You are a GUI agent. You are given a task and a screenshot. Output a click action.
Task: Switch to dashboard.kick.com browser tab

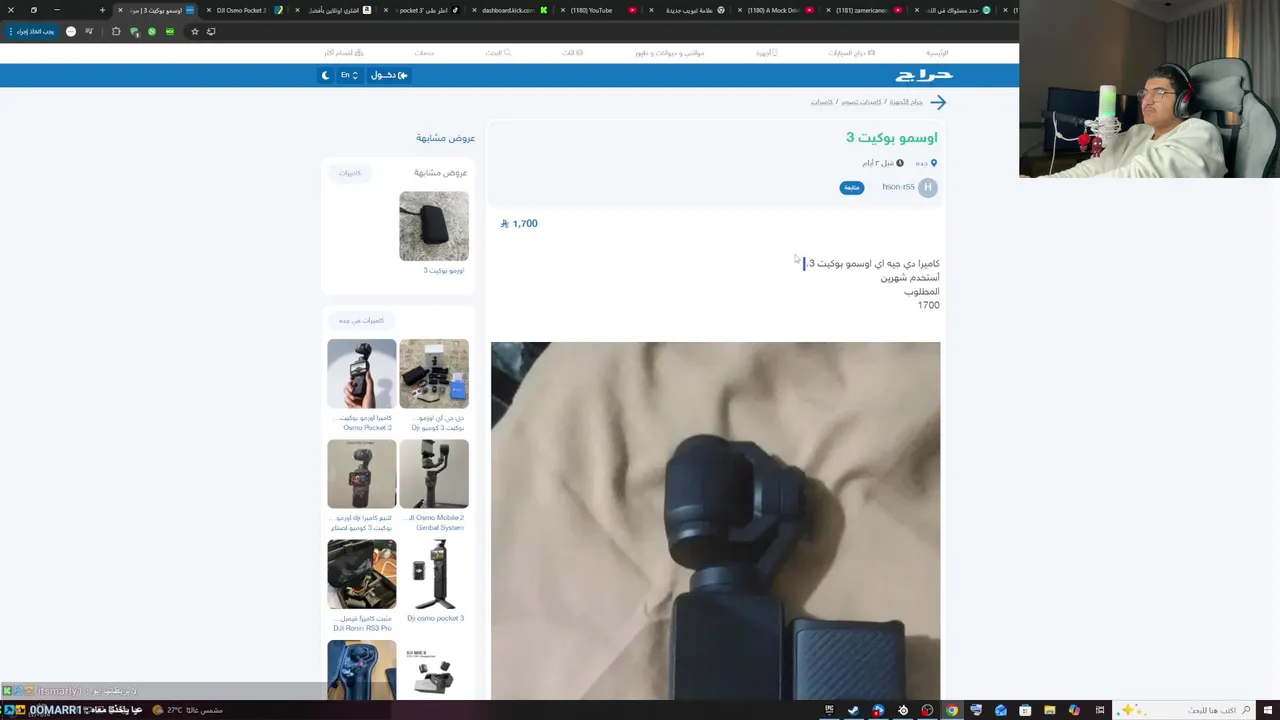(x=509, y=10)
